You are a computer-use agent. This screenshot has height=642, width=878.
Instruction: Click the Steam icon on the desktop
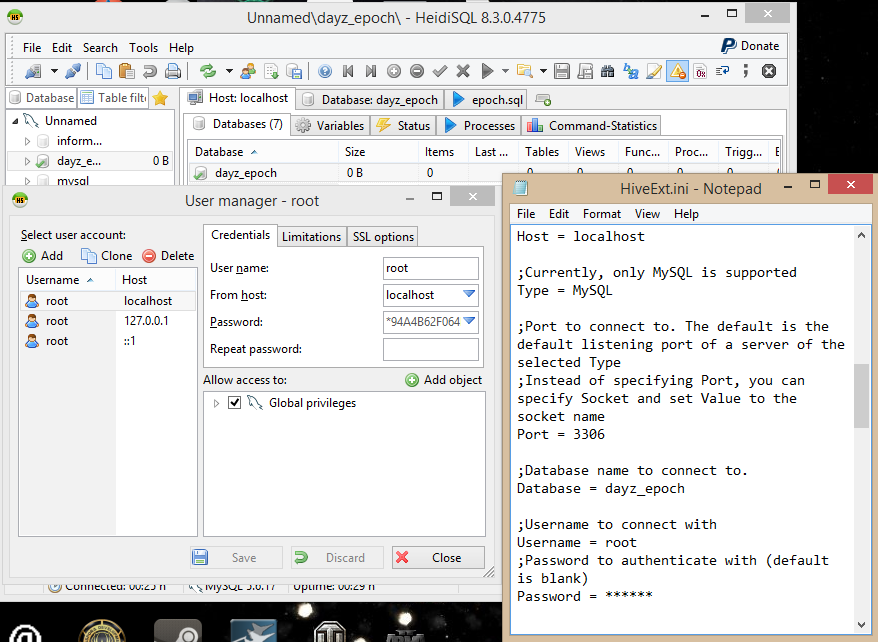178,631
